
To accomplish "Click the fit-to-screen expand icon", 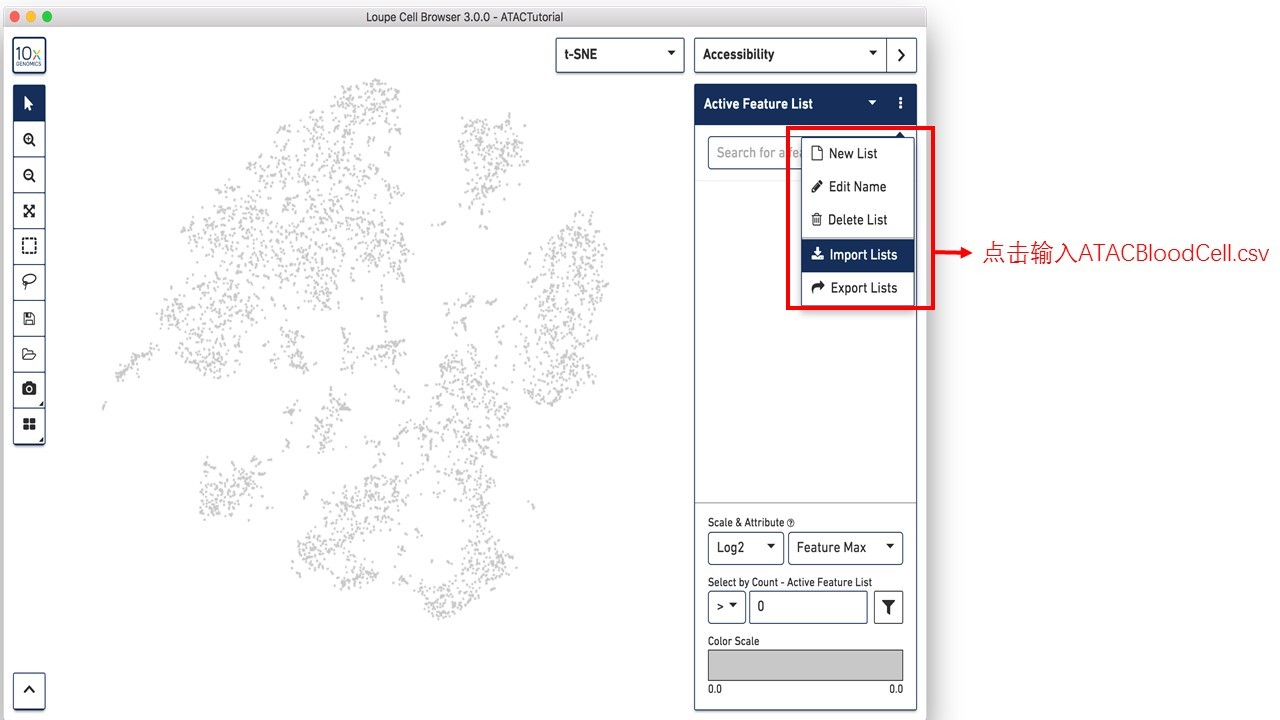I will click(29, 211).
